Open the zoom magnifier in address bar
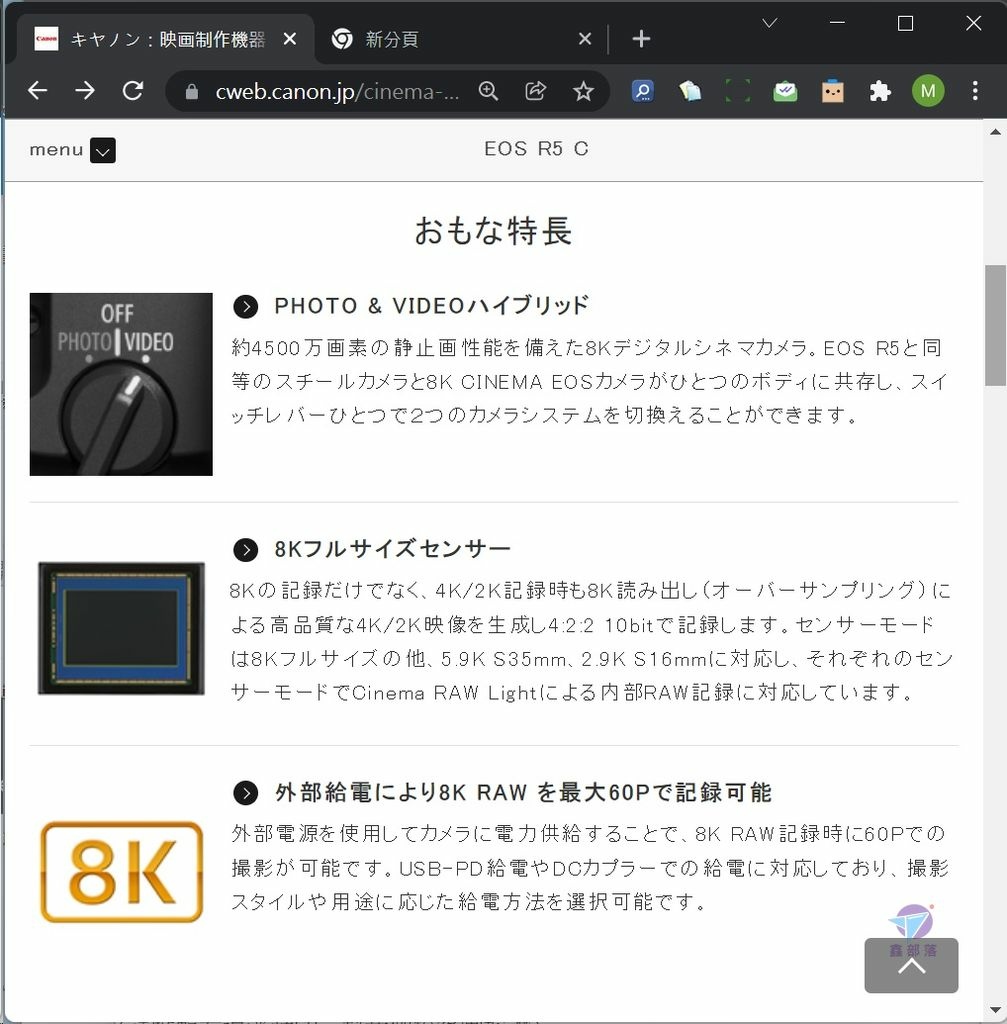1007x1024 pixels. point(488,91)
